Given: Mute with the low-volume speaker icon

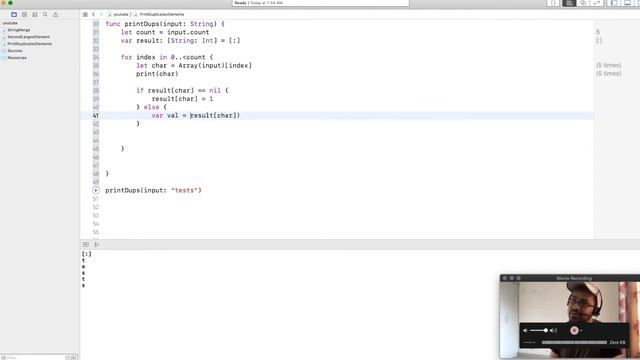Looking at the screenshot, I should point(525,331).
